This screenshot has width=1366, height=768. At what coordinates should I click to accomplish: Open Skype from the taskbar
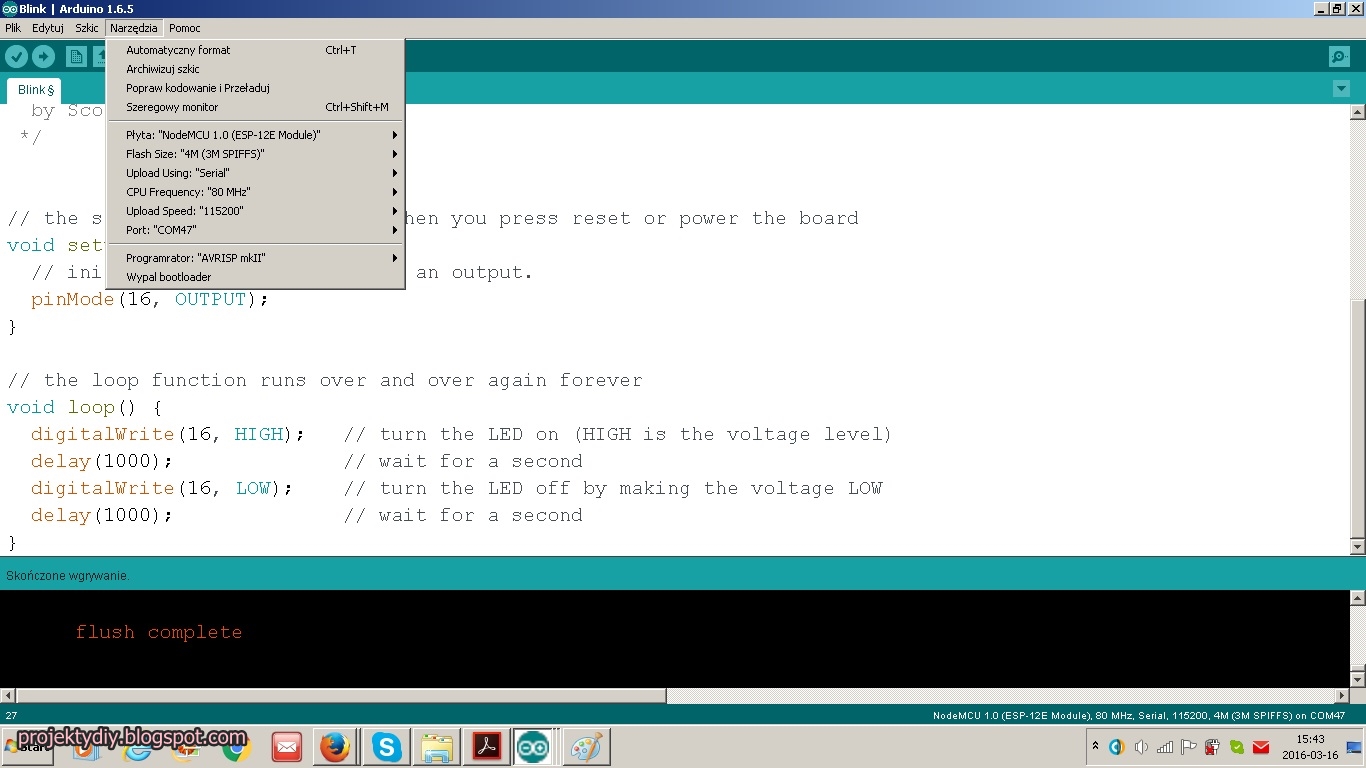tap(386, 747)
